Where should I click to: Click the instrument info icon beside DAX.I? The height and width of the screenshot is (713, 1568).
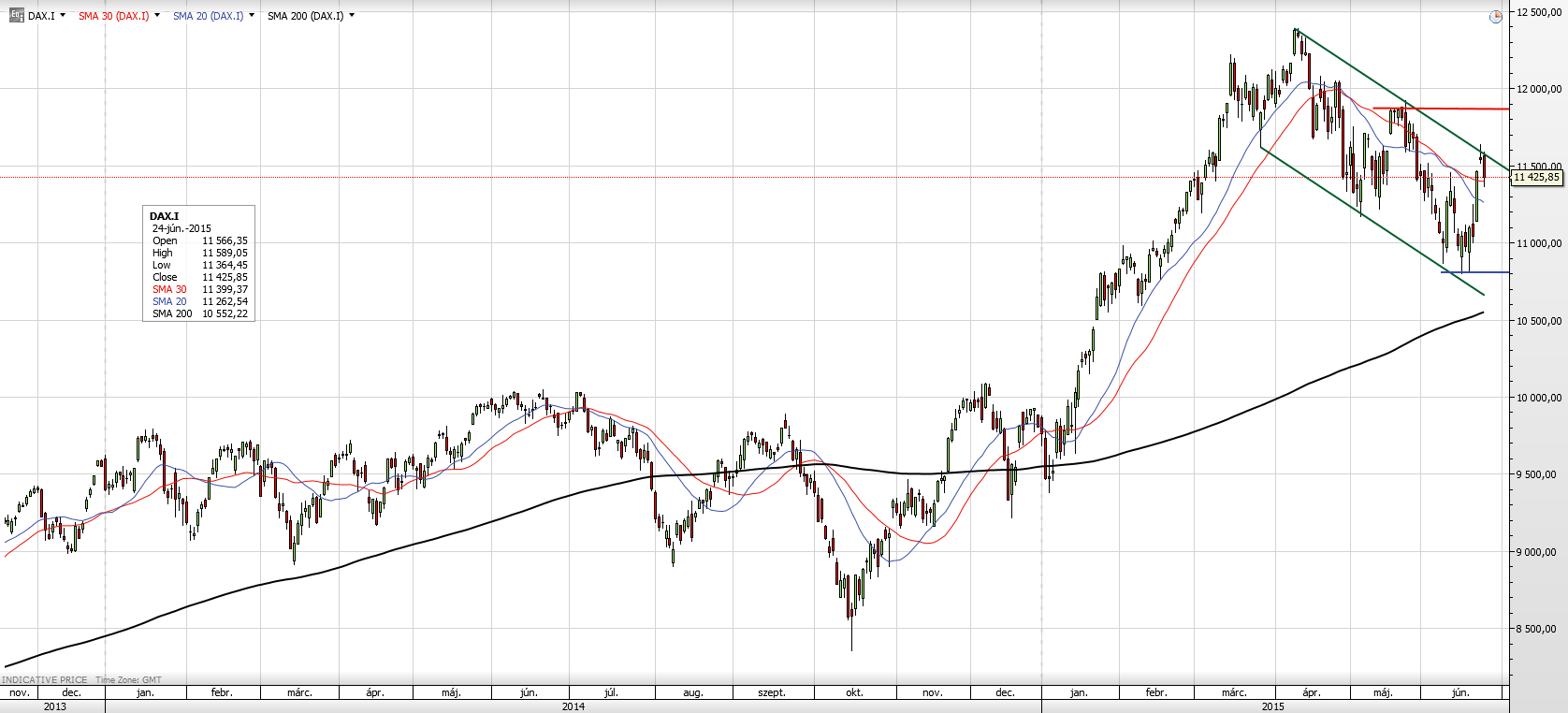(x=17, y=16)
